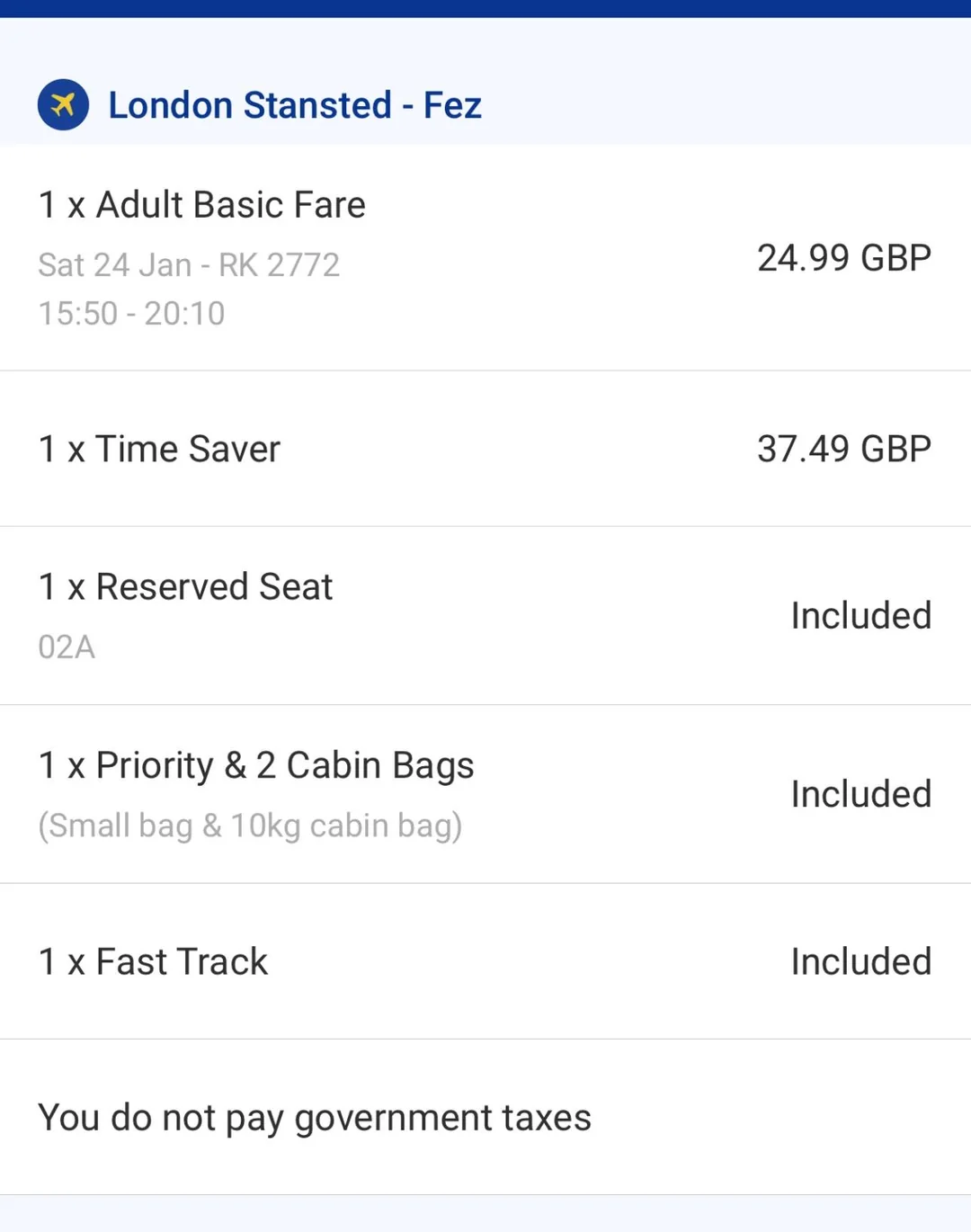Viewport: 971px width, 1232px height.
Task: Click the 24.99 GBP fare price
Action: click(843, 258)
